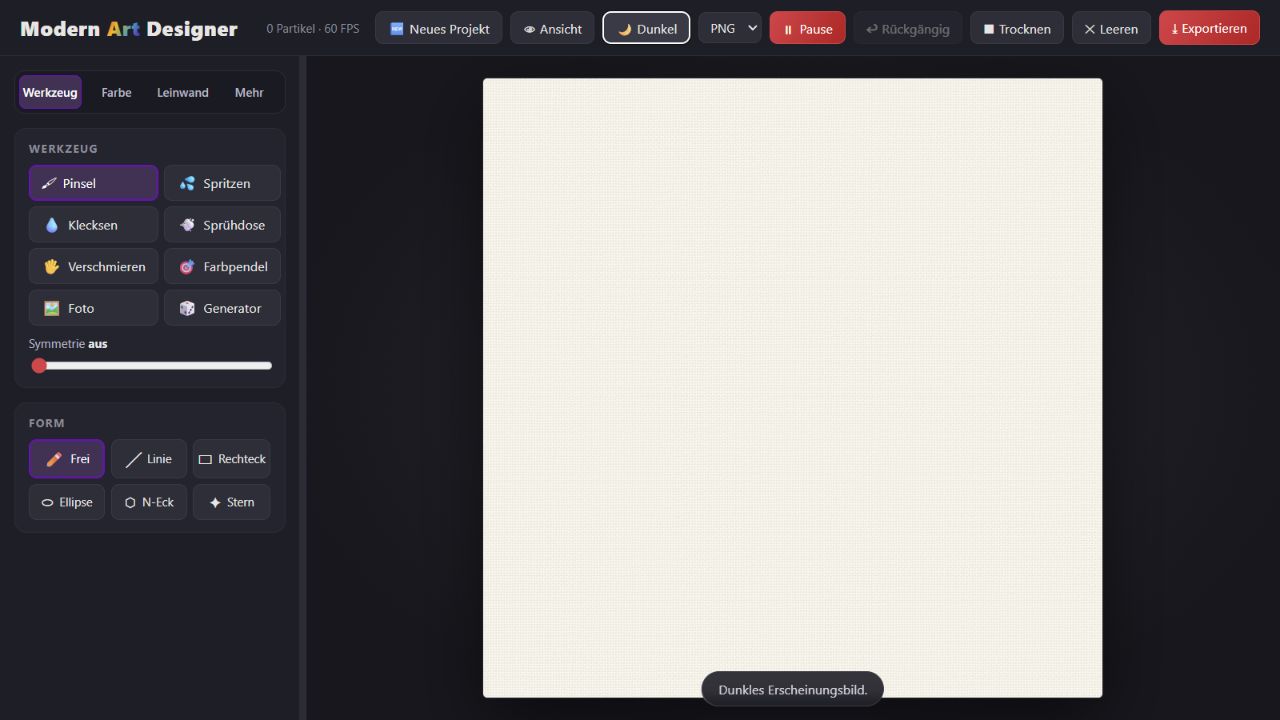The image size is (1280, 720).
Task: Pick the N-Eck polygon shape
Action: [x=149, y=502]
